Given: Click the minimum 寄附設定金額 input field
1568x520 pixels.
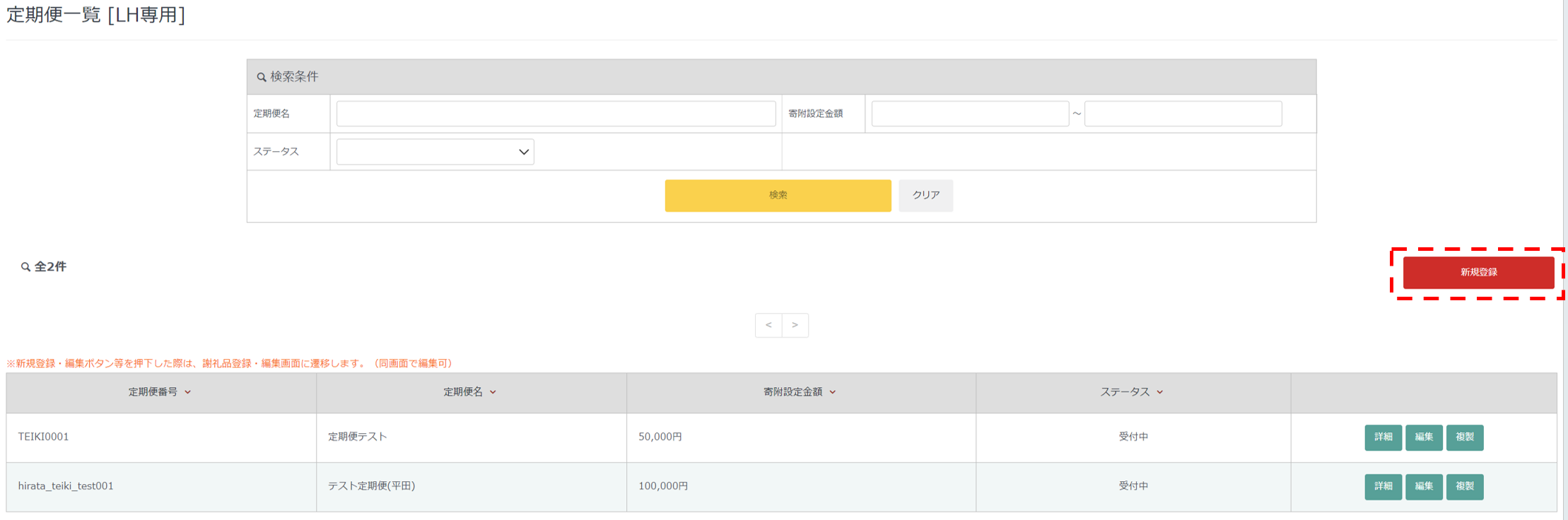Looking at the screenshot, I should coord(969,114).
